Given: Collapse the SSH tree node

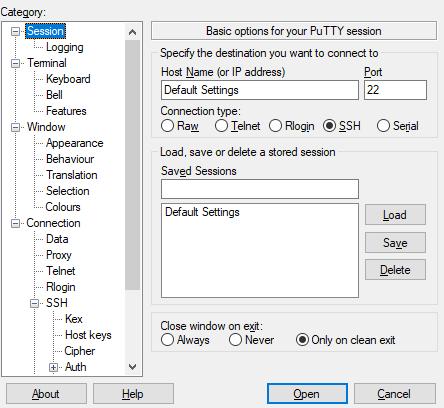Looking at the screenshot, I should (34, 303).
